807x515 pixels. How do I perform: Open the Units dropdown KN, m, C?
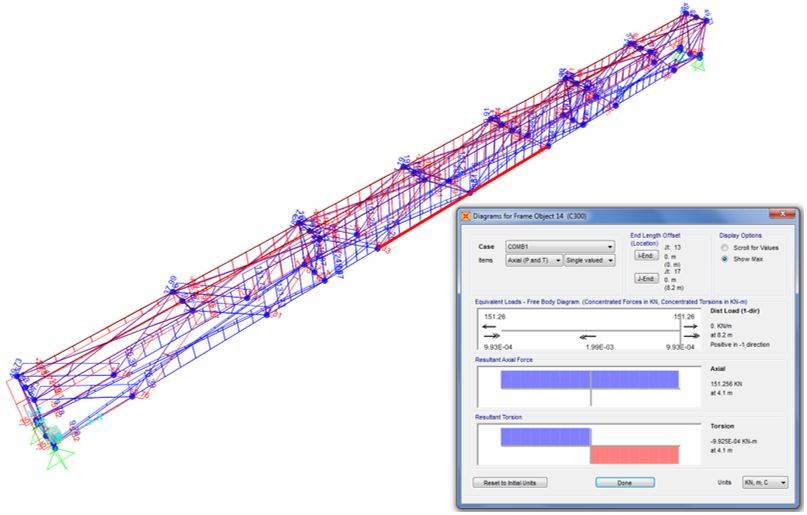click(765, 483)
